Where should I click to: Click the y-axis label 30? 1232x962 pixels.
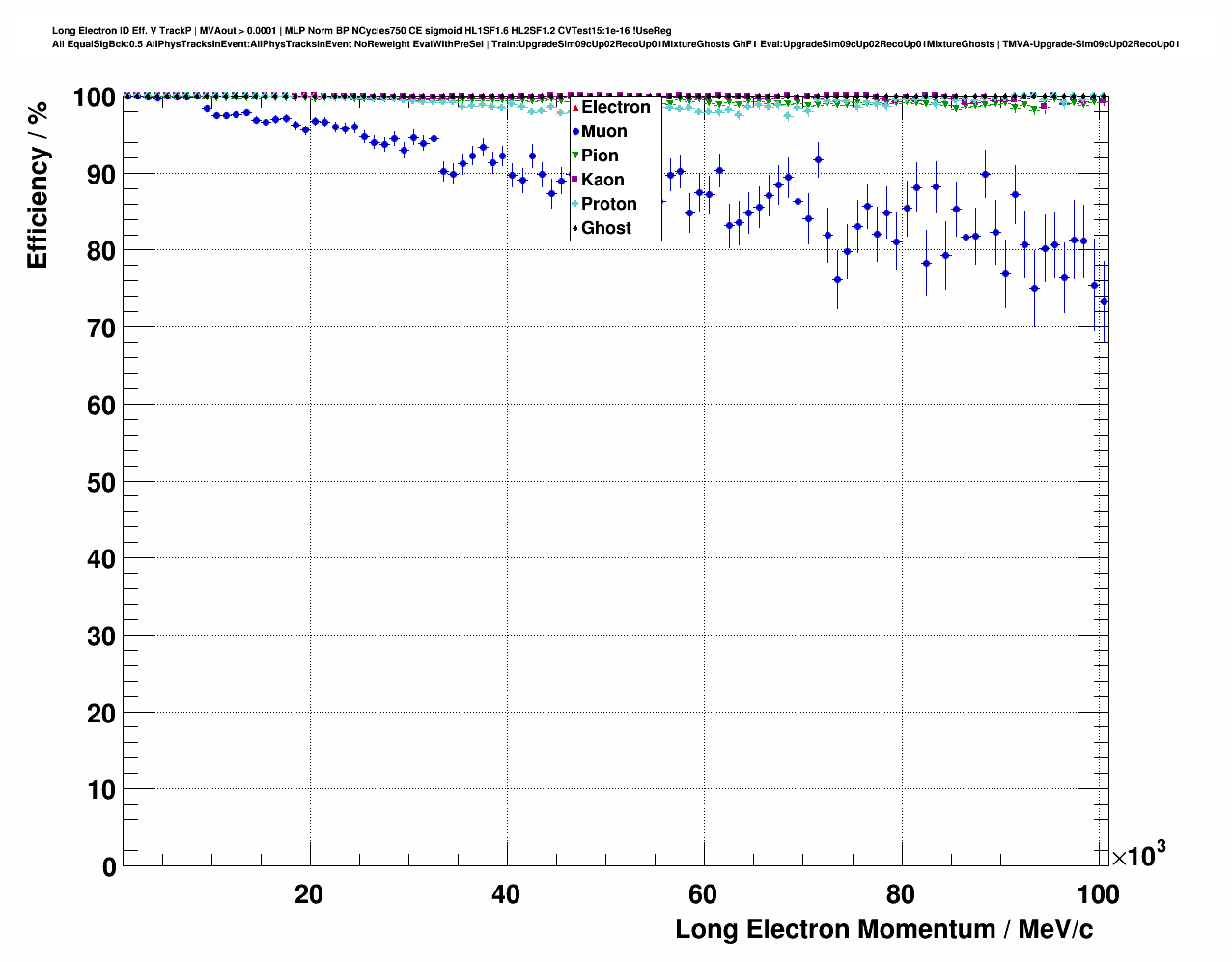101,637
